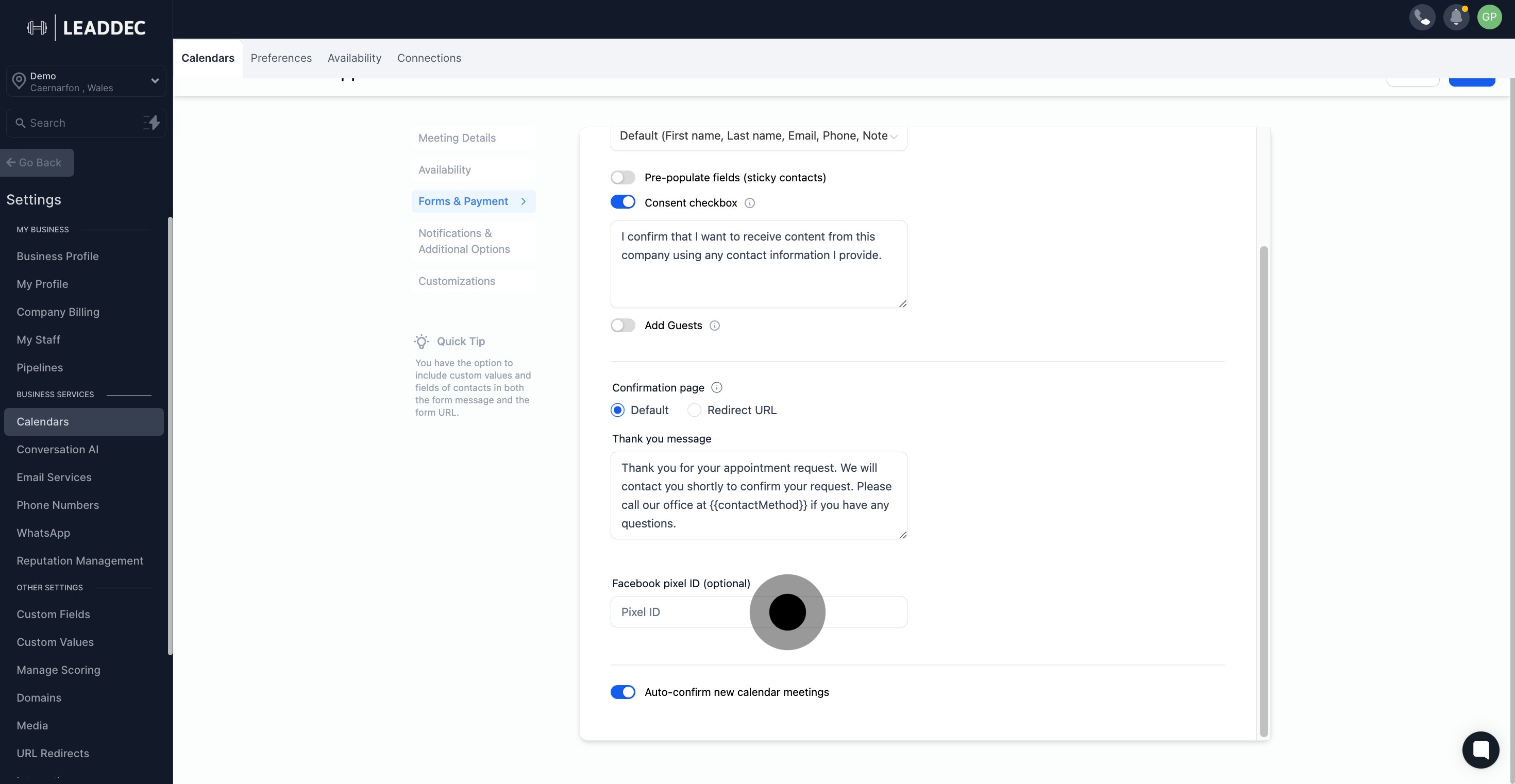Switch to the Preferences tab
1515x784 pixels.
[x=281, y=58]
